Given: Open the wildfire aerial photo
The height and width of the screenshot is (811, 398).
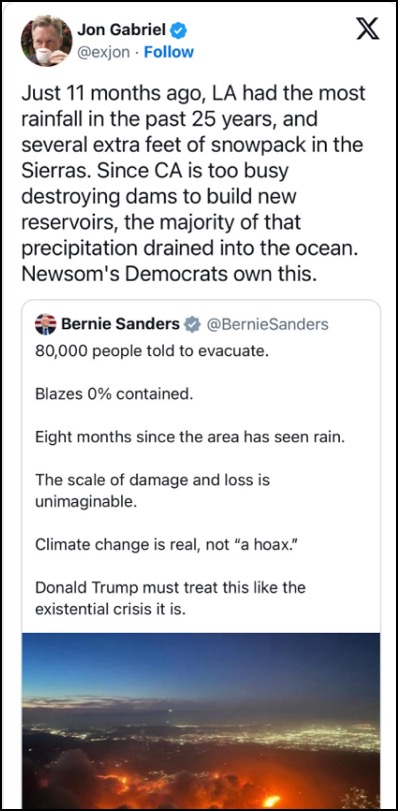Looking at the screenshot, I should coord(201,721).
